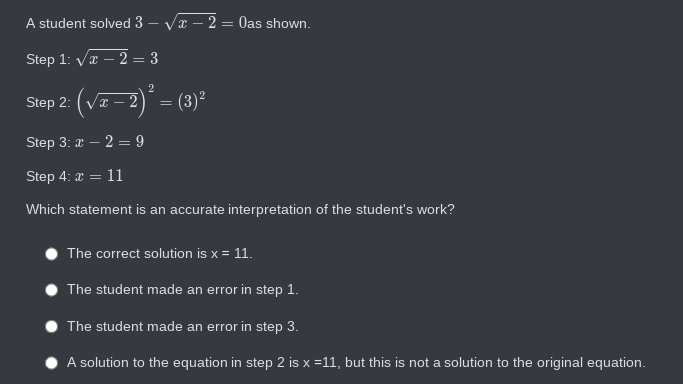The width and height of the screenshot is (683, 384).
Task: Choose the radio button for 'error in step 1'
Action: coord(51,290)
